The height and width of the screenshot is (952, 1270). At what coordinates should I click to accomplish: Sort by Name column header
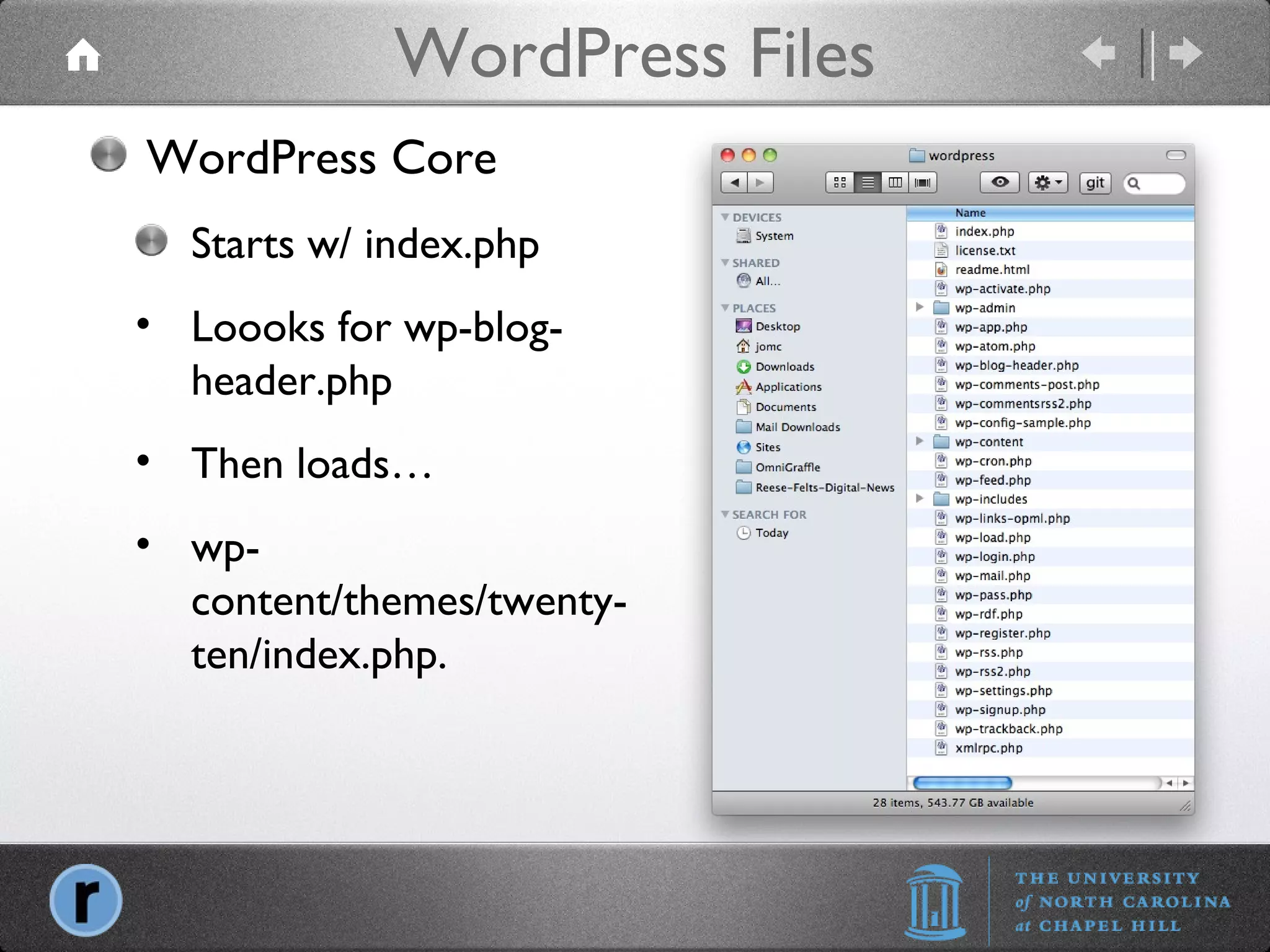pos(1050,213)
